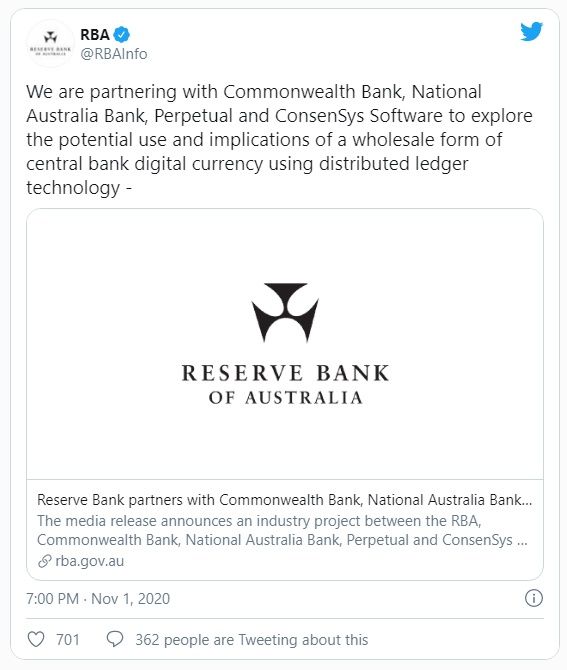Click the media release description text
Image resolution: width=567 pixels, height=670 pixels.
[x=282, y=530]
